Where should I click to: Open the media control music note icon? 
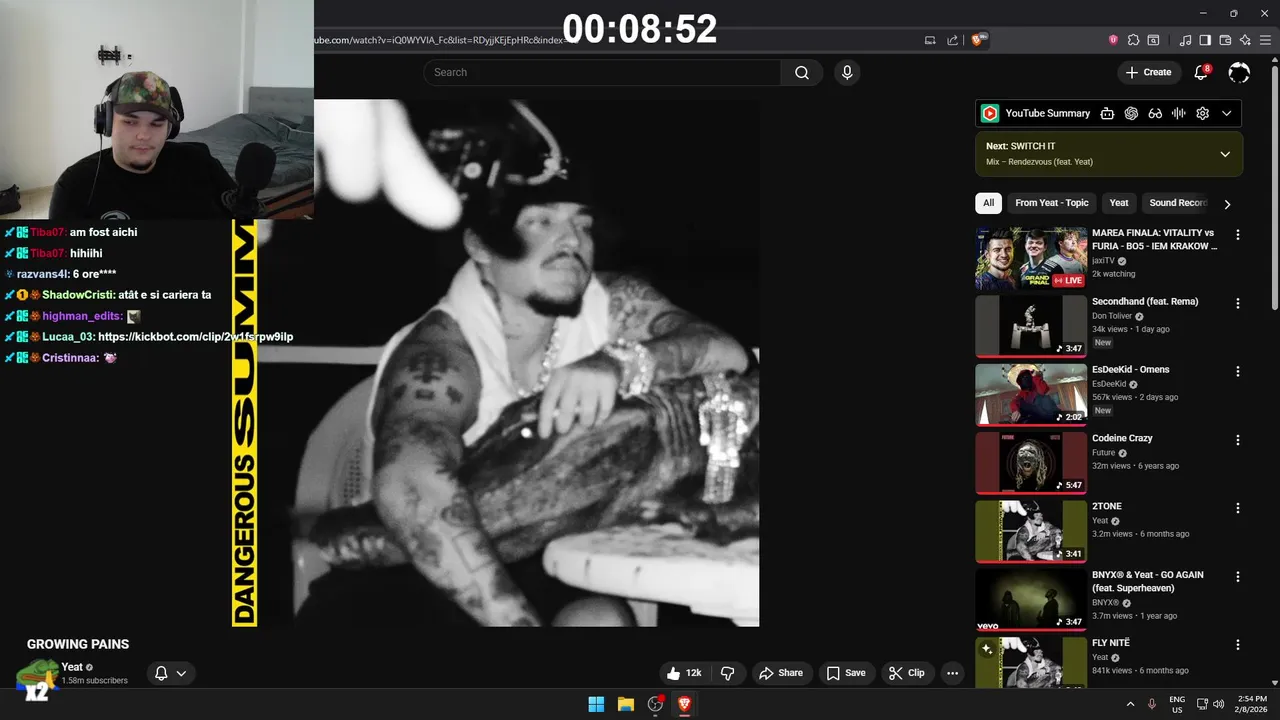1185,40
